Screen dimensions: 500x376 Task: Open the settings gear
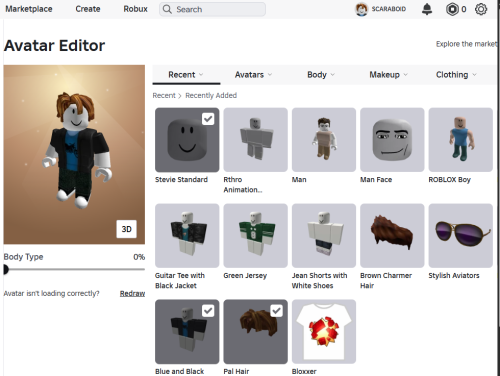click(x=481, y=9)
